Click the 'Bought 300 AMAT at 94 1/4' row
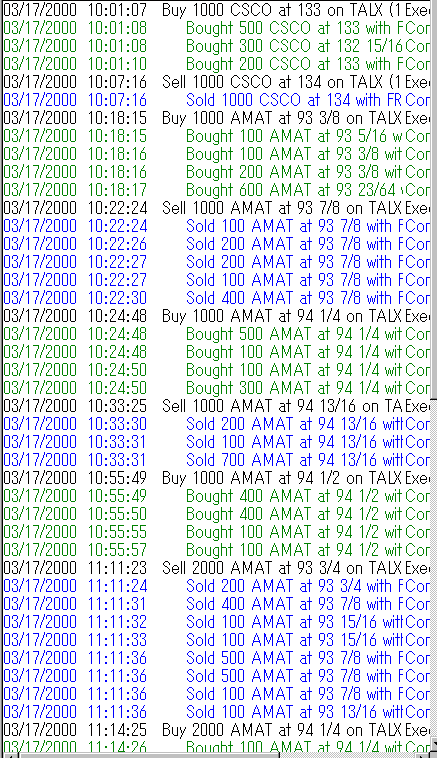 click(216, 388)
